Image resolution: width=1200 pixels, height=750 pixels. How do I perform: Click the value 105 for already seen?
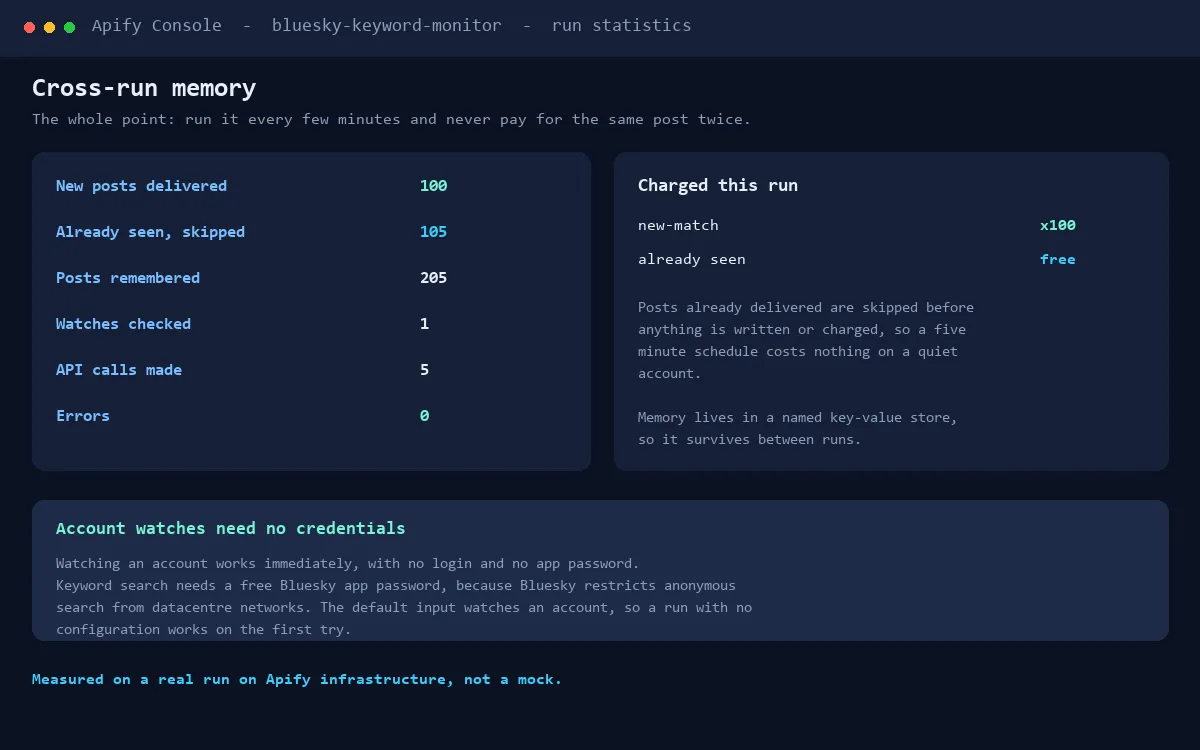click(434, 232)
